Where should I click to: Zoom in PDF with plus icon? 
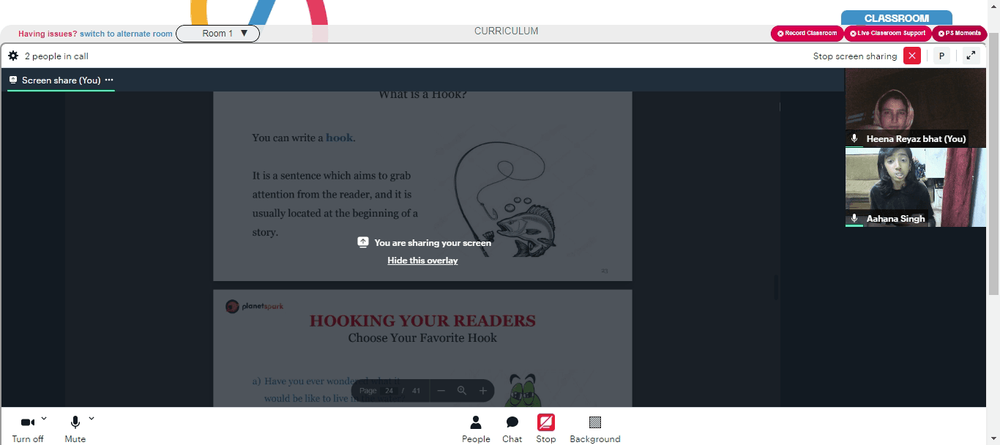483,391
